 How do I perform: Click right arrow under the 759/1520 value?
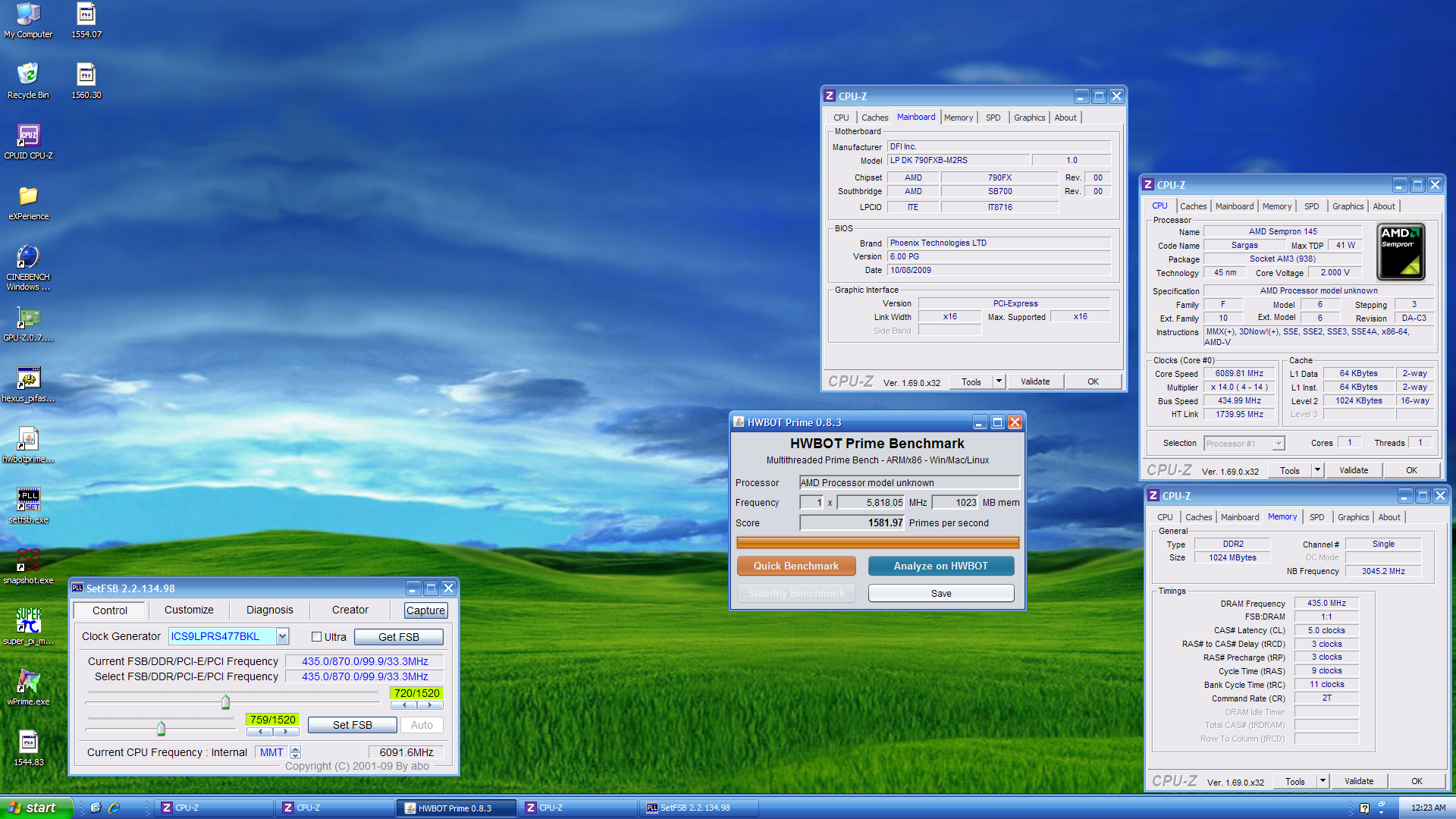click(x=286, y=732)
